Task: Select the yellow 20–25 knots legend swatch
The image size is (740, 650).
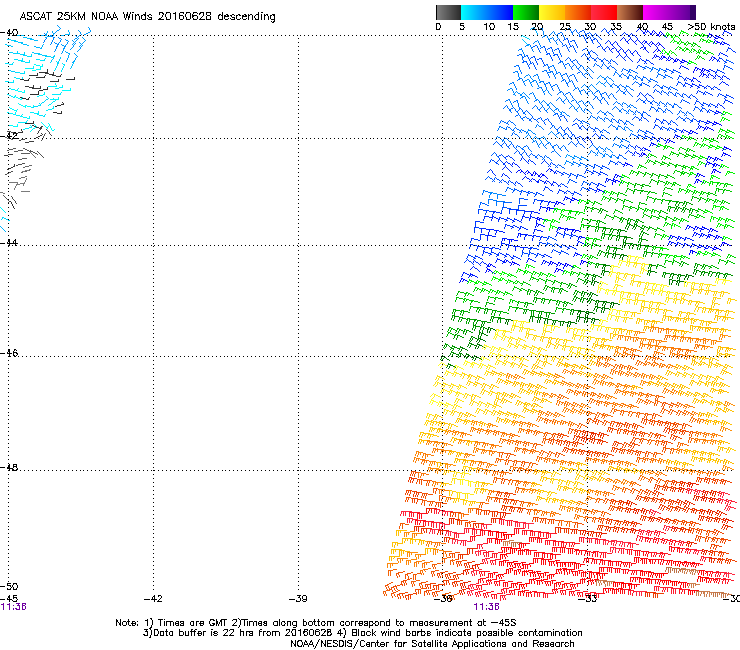Action: click(x=552, y=12)
